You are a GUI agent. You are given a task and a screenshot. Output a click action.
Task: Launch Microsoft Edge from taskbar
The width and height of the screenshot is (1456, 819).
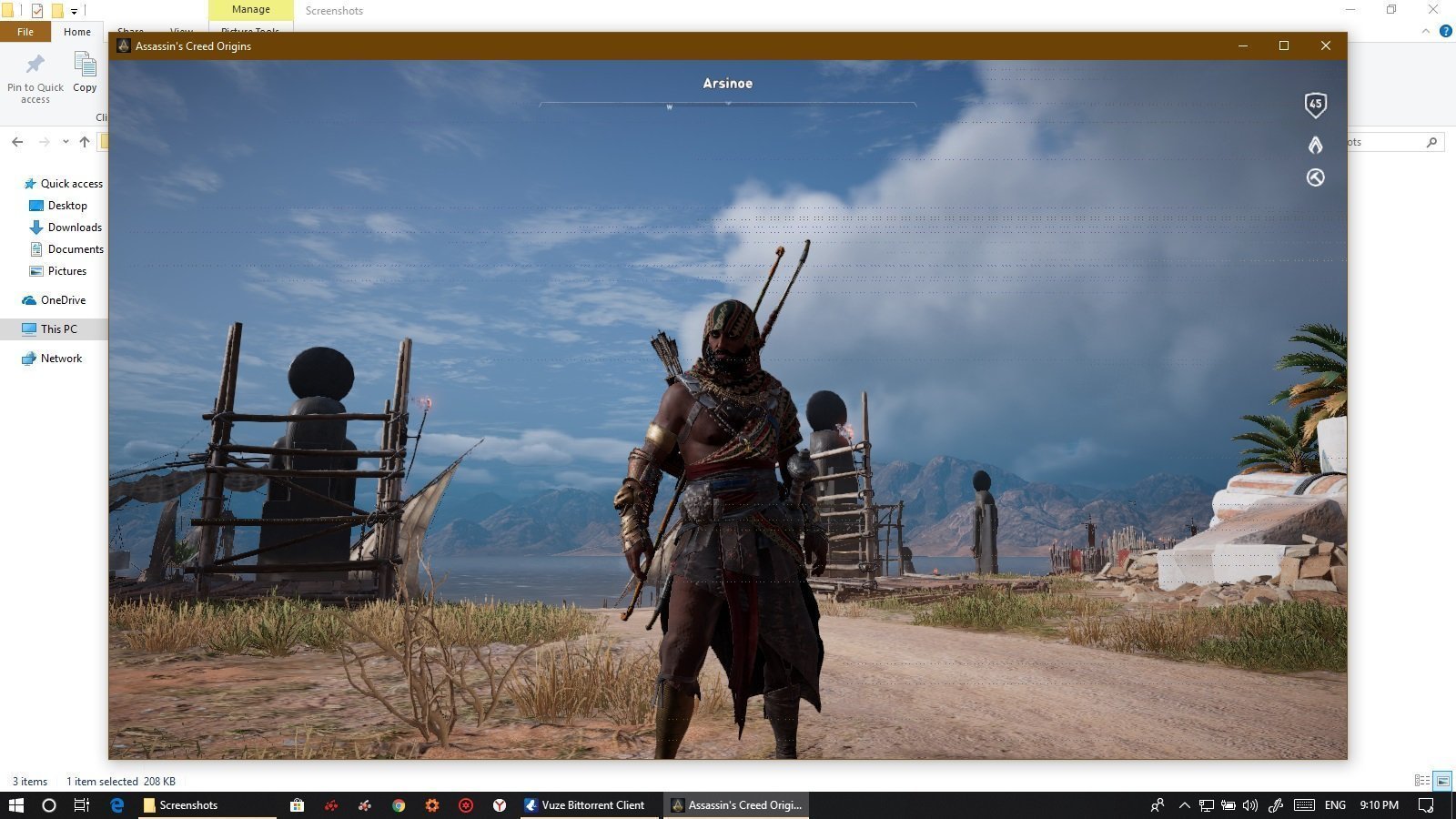117,805
